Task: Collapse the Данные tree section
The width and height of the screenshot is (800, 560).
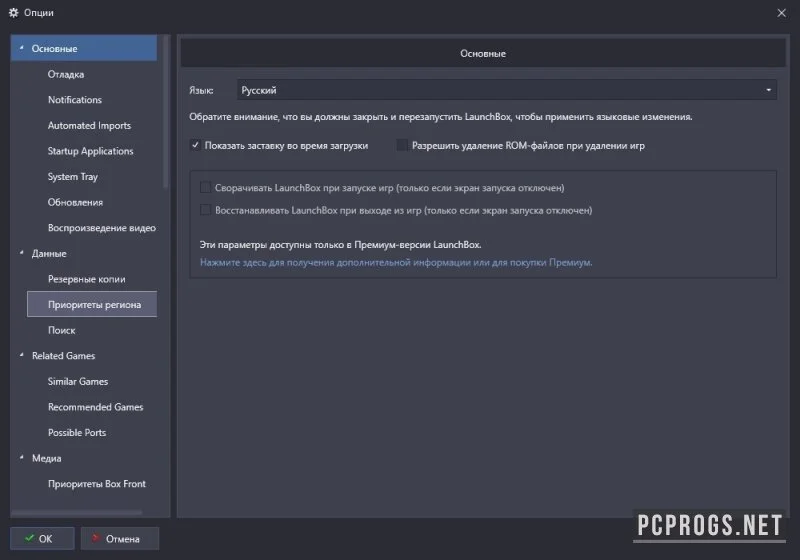Action: coord(21,253)
